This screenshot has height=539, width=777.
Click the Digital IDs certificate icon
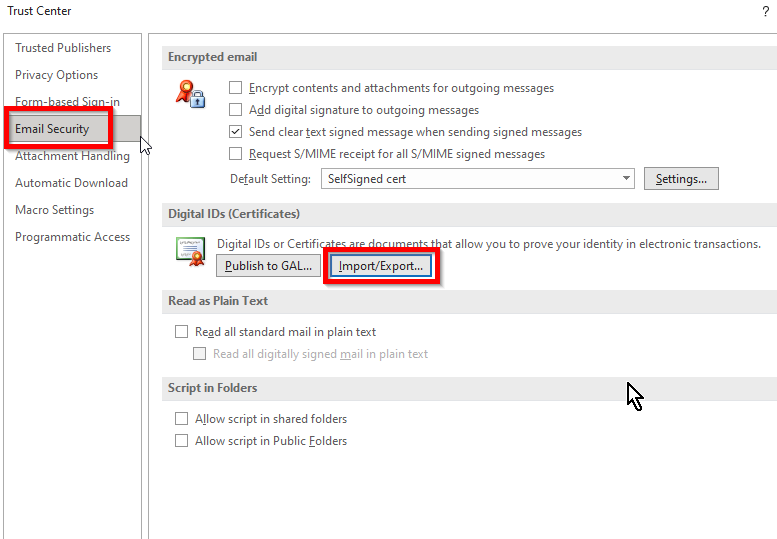190,250
